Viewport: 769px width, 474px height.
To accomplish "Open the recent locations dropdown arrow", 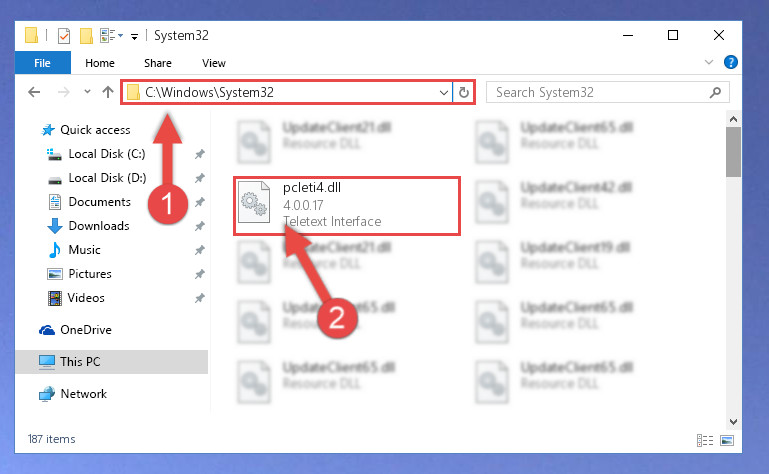I will coord(87,92).
